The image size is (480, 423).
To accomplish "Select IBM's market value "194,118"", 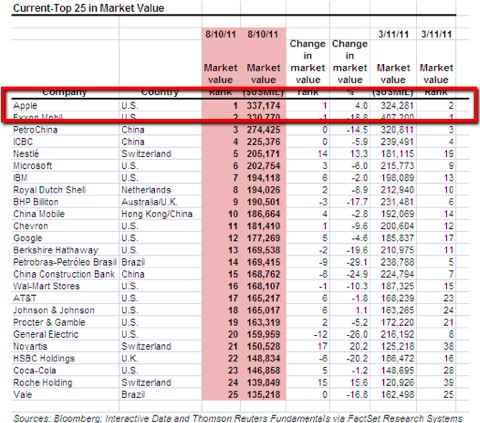I will point(263,178).
